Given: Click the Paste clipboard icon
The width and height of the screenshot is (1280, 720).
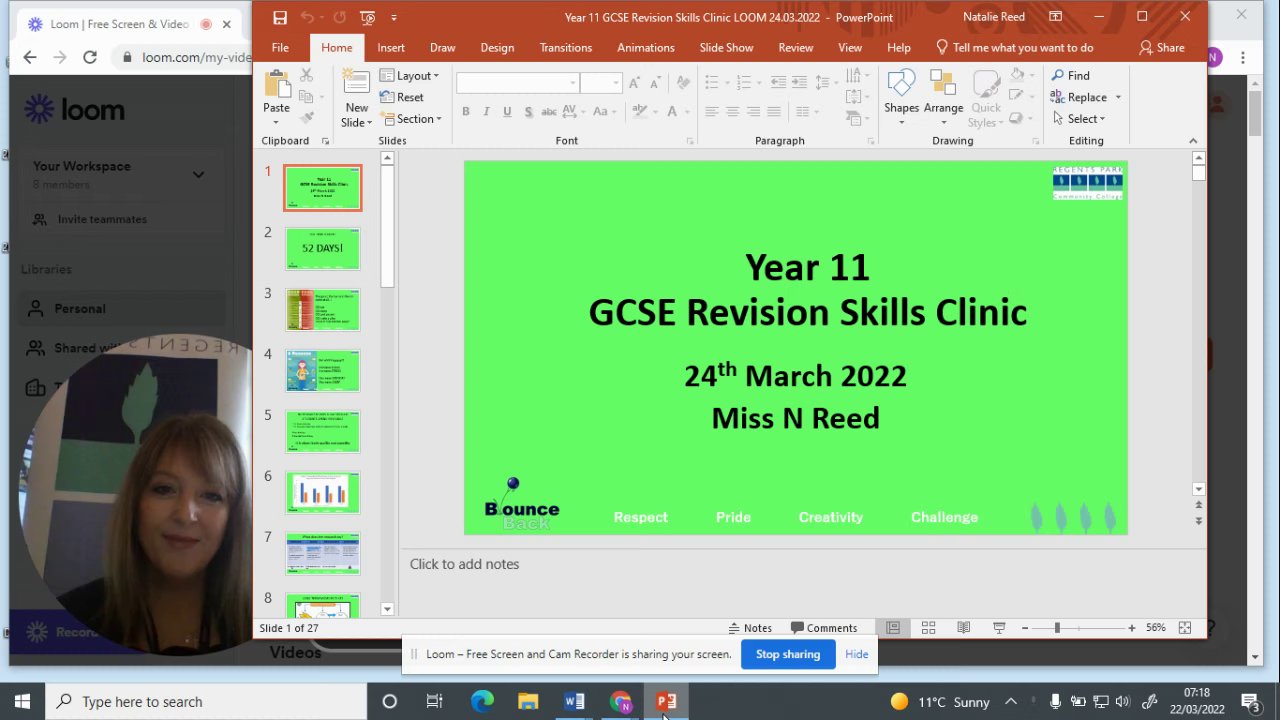Looking at the screenshot, I should point(277,84).
